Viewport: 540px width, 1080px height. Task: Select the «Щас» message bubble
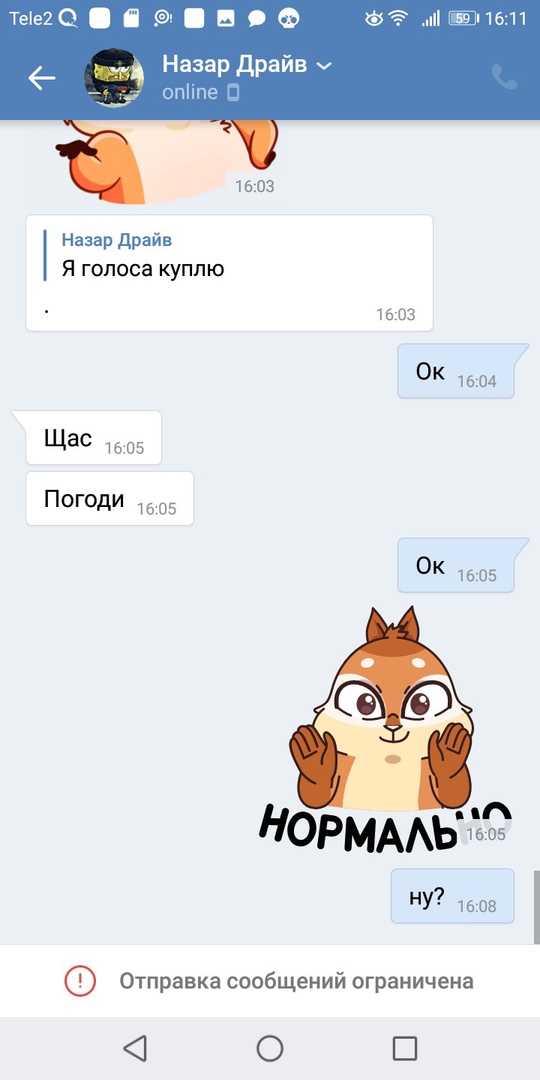[93, 437]
